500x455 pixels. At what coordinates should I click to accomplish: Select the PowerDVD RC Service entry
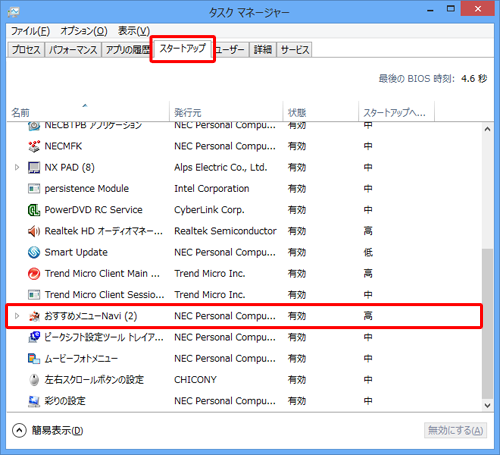93,210
